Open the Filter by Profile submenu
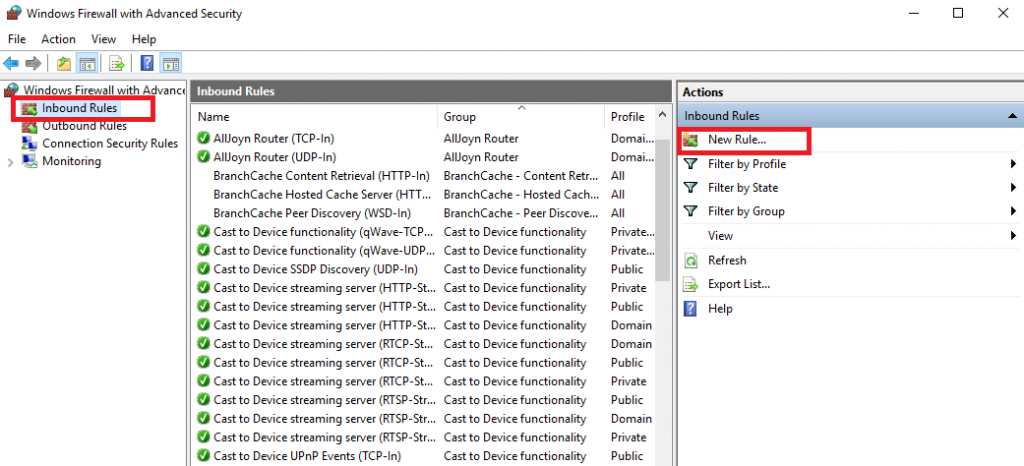 click(850, 164)
